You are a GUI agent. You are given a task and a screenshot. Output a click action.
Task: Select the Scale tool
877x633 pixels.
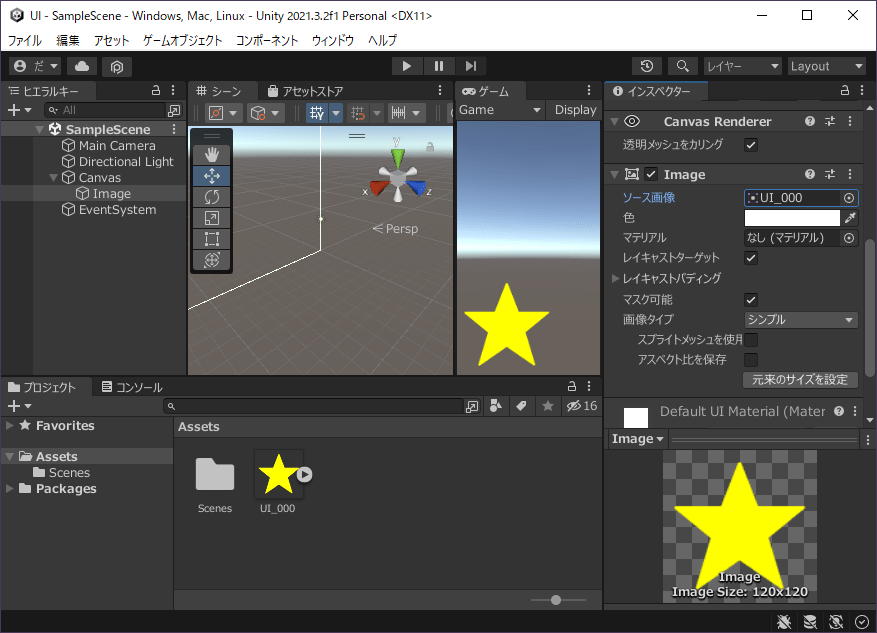(x=211, y=218)
